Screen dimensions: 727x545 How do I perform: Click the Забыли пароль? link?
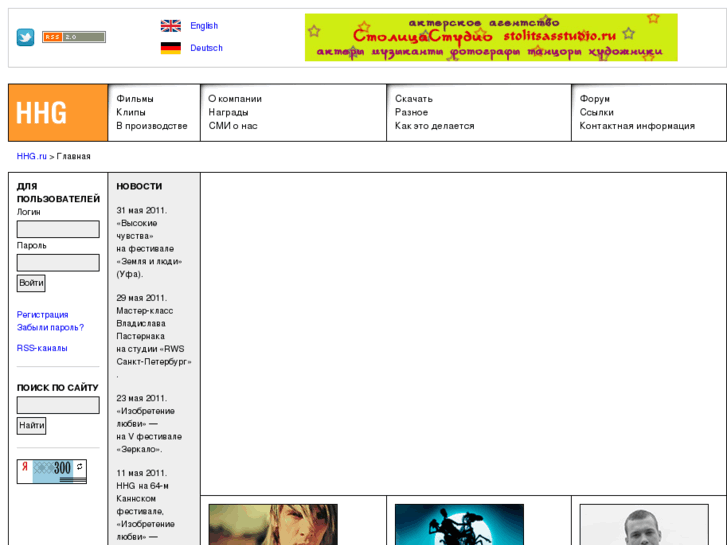pyautogui.click(x=50, y=327)
